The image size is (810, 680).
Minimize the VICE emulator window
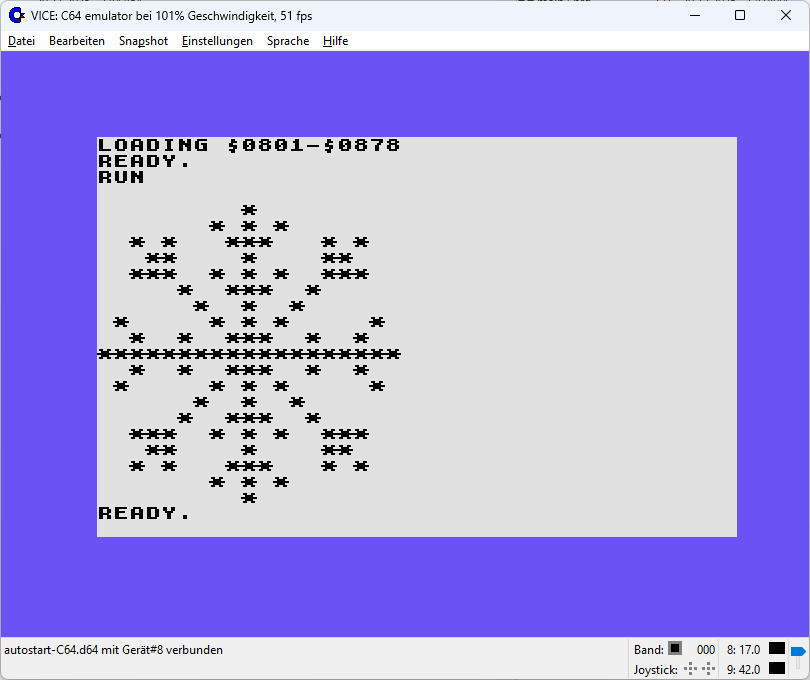694,15
